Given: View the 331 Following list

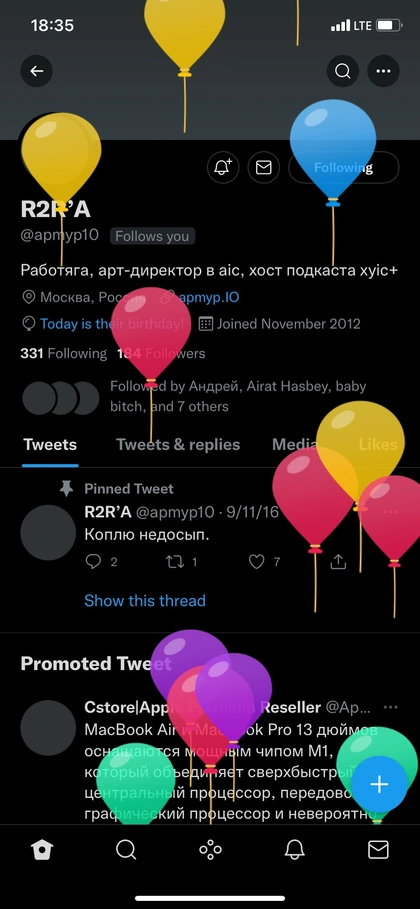Looking at the screenshot, I should pos(64,354).
